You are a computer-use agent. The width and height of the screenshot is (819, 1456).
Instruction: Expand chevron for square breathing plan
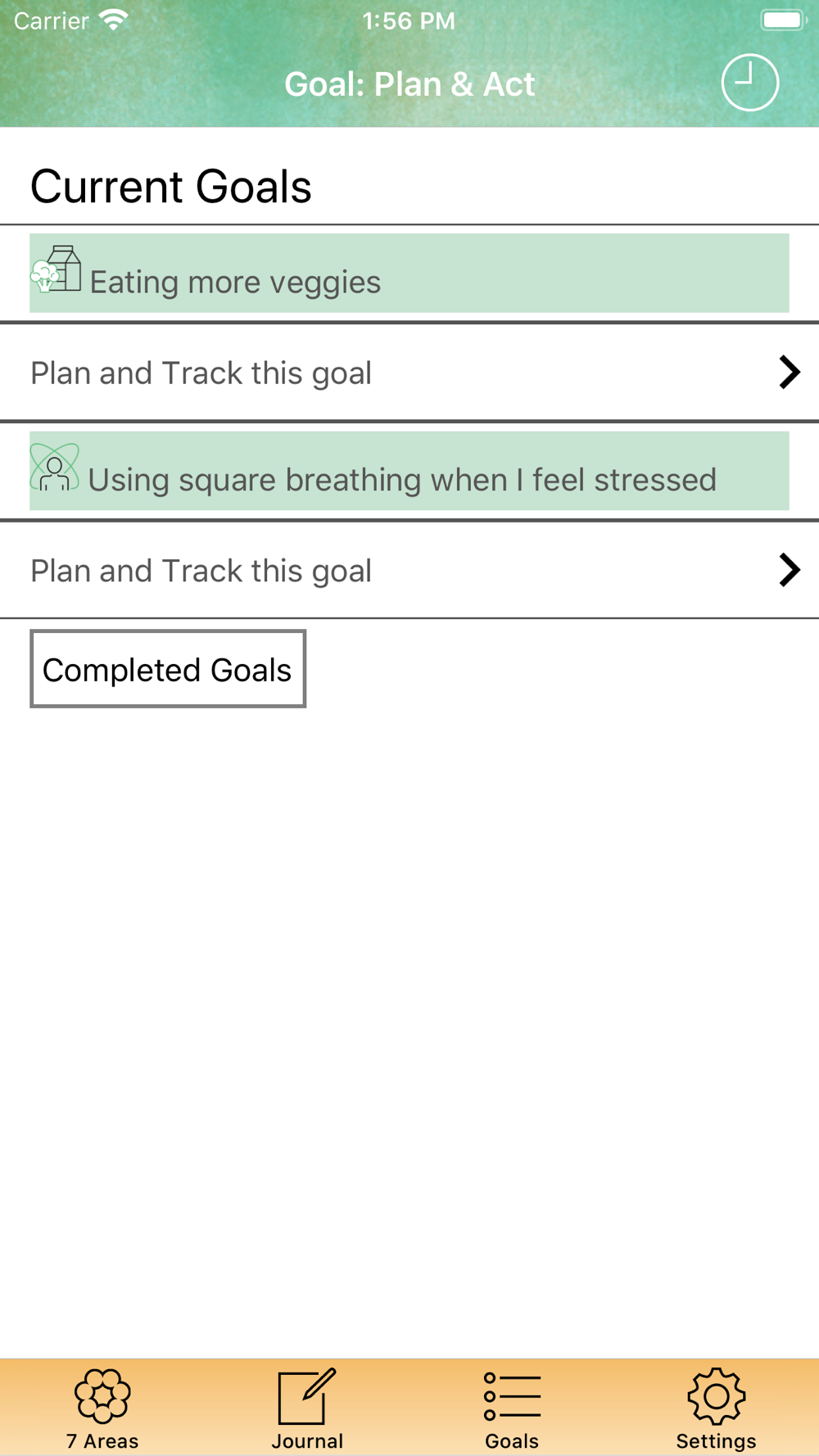pyautogui.click(x=789, y=570)
